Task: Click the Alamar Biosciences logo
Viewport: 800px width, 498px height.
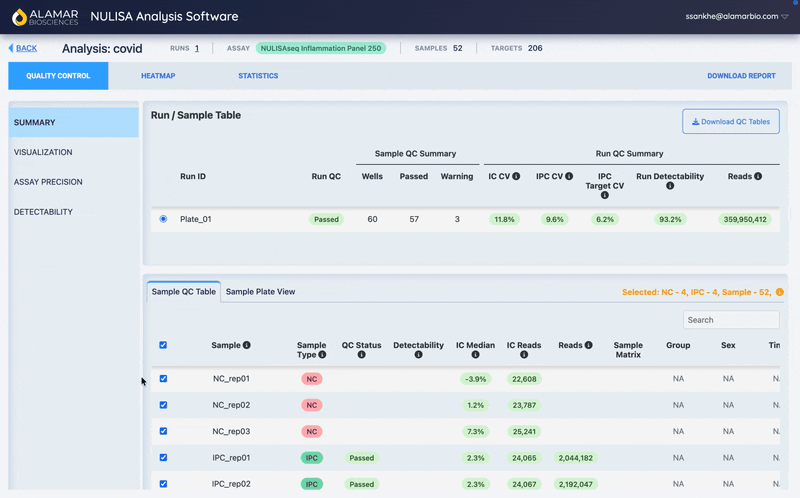Action: pyautogui.click(x=43, y=17)
